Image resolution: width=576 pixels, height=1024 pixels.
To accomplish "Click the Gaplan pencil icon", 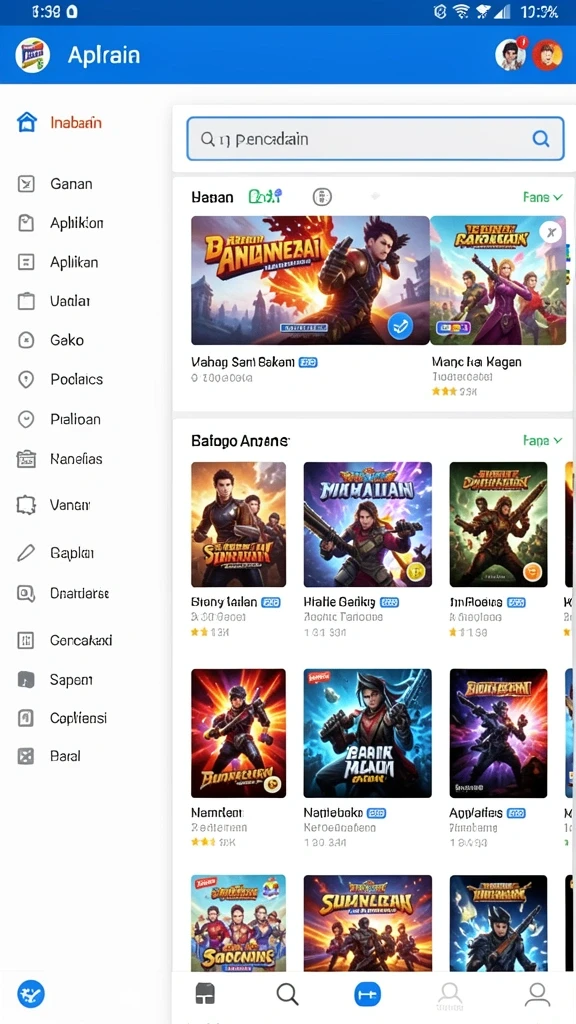I will tap(25, 553).
